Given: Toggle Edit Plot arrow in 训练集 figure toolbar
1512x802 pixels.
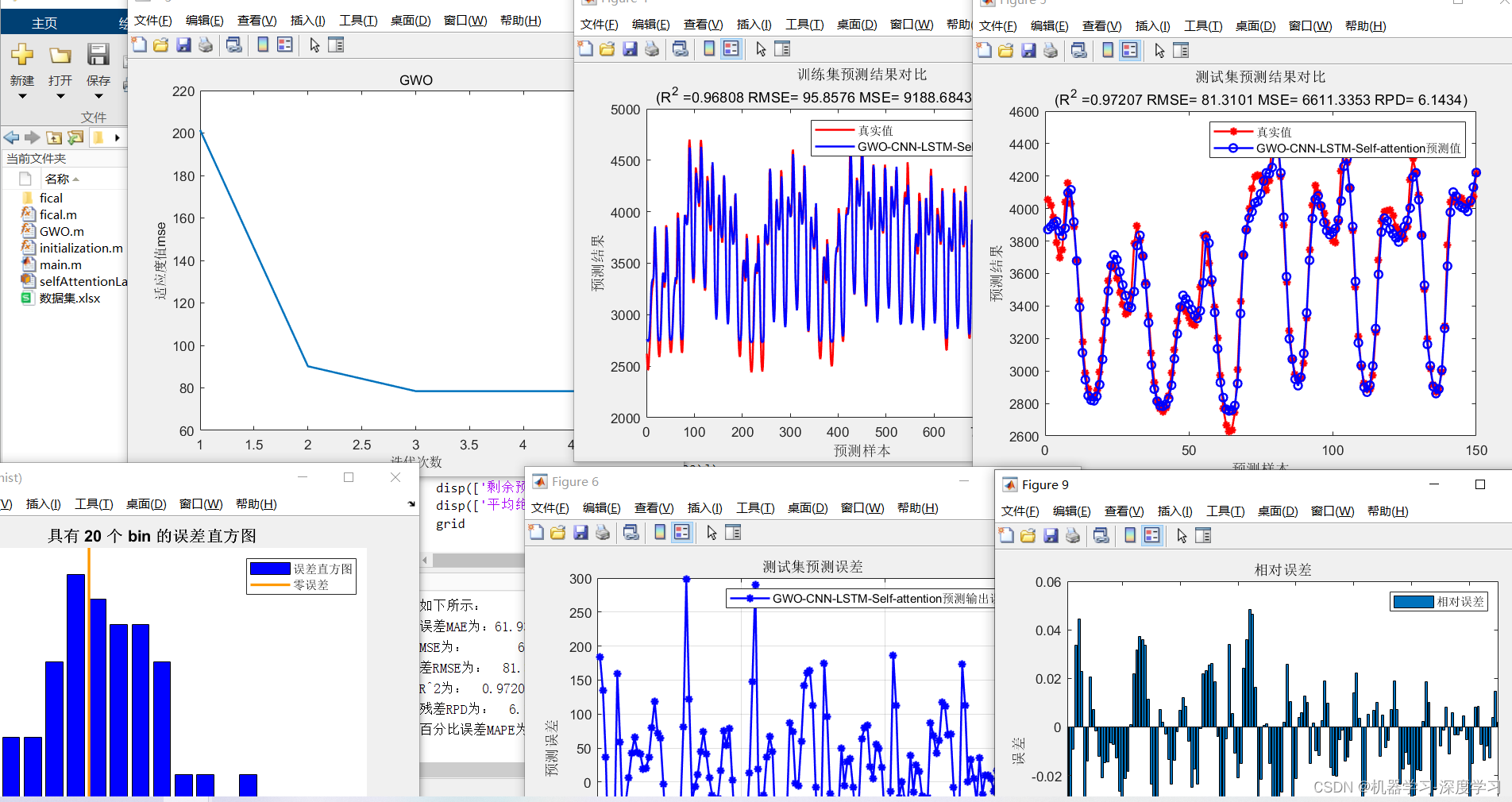Looking at the screenshot, I should pyautogui.click(x=761, y=49).
